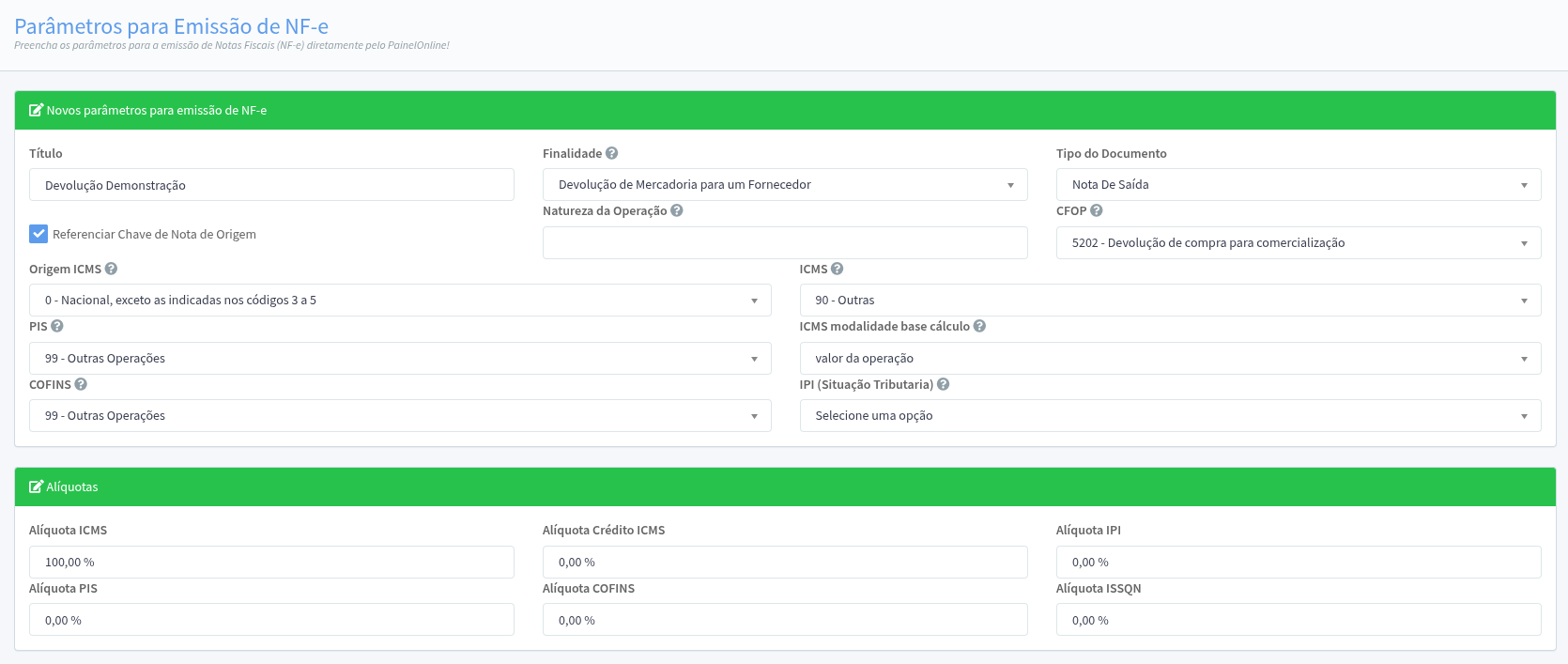Click the IPI Situação Tributaria help icon
The width and height of the screenshot is (1568, 664).
point(943,384)
